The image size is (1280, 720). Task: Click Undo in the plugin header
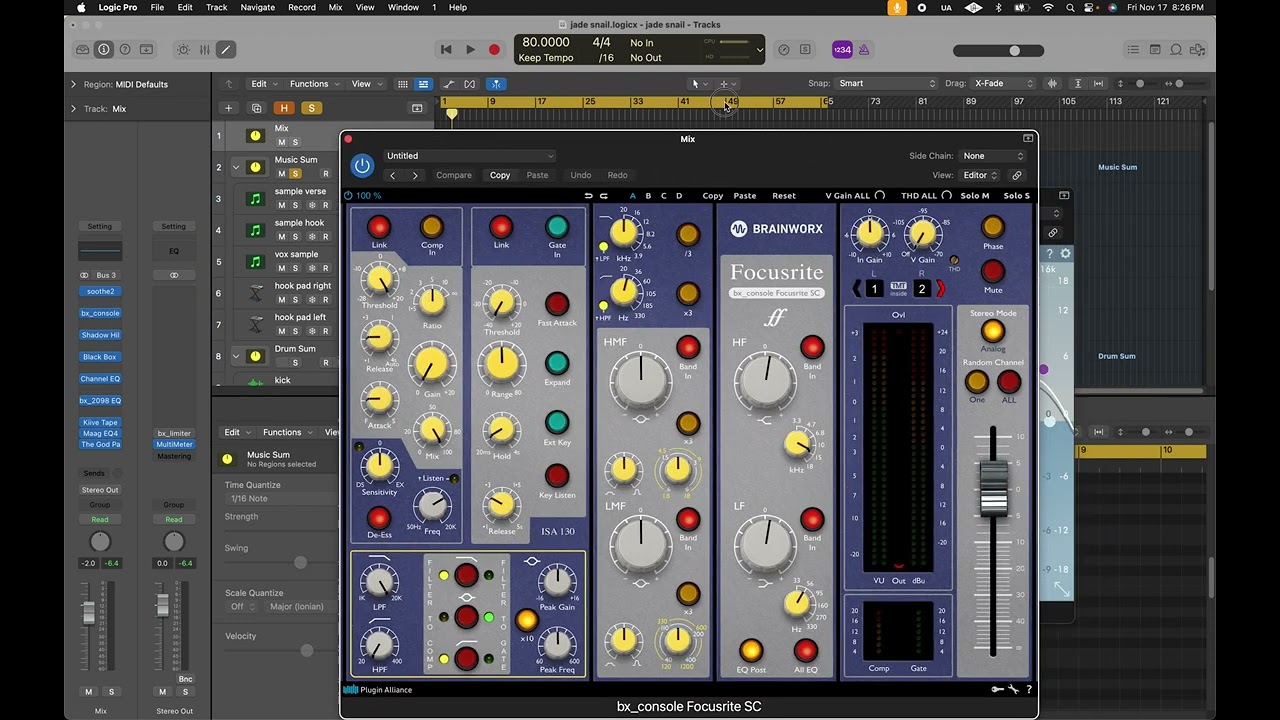(x=581, y=175)
